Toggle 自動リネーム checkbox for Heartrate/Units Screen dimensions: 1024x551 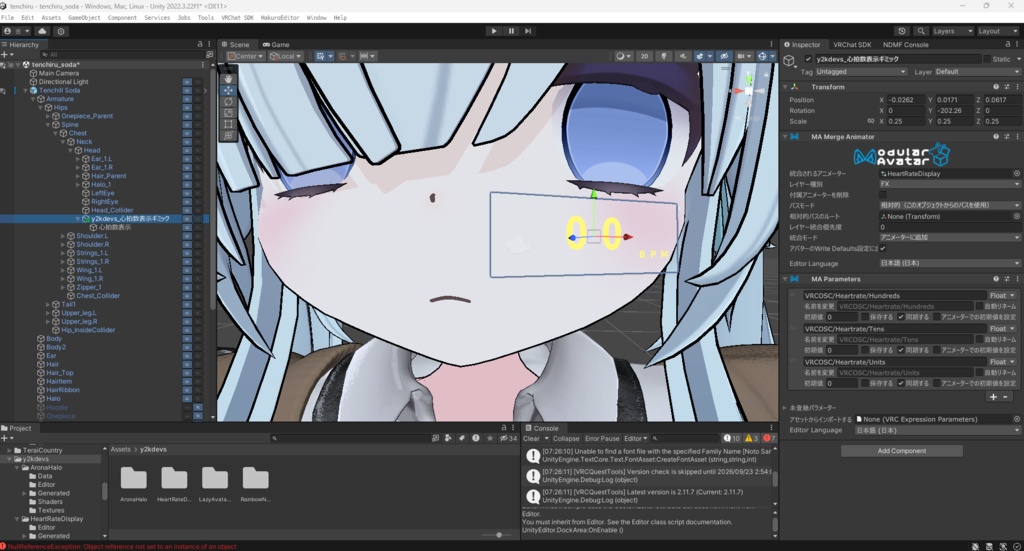[x=979, y=373]
